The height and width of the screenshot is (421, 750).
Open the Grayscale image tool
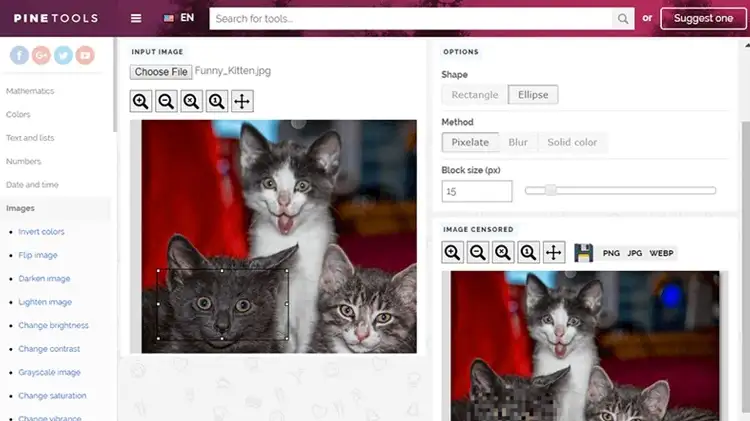[x=49, y=372]
